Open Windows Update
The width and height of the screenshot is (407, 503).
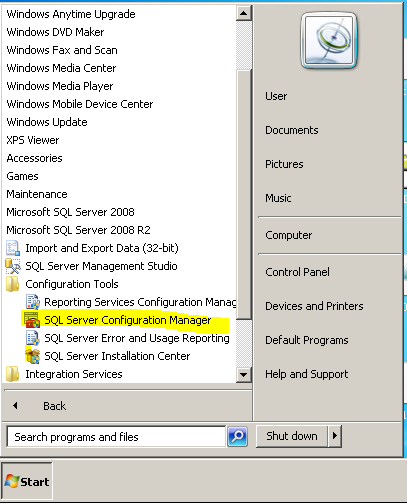47,122
